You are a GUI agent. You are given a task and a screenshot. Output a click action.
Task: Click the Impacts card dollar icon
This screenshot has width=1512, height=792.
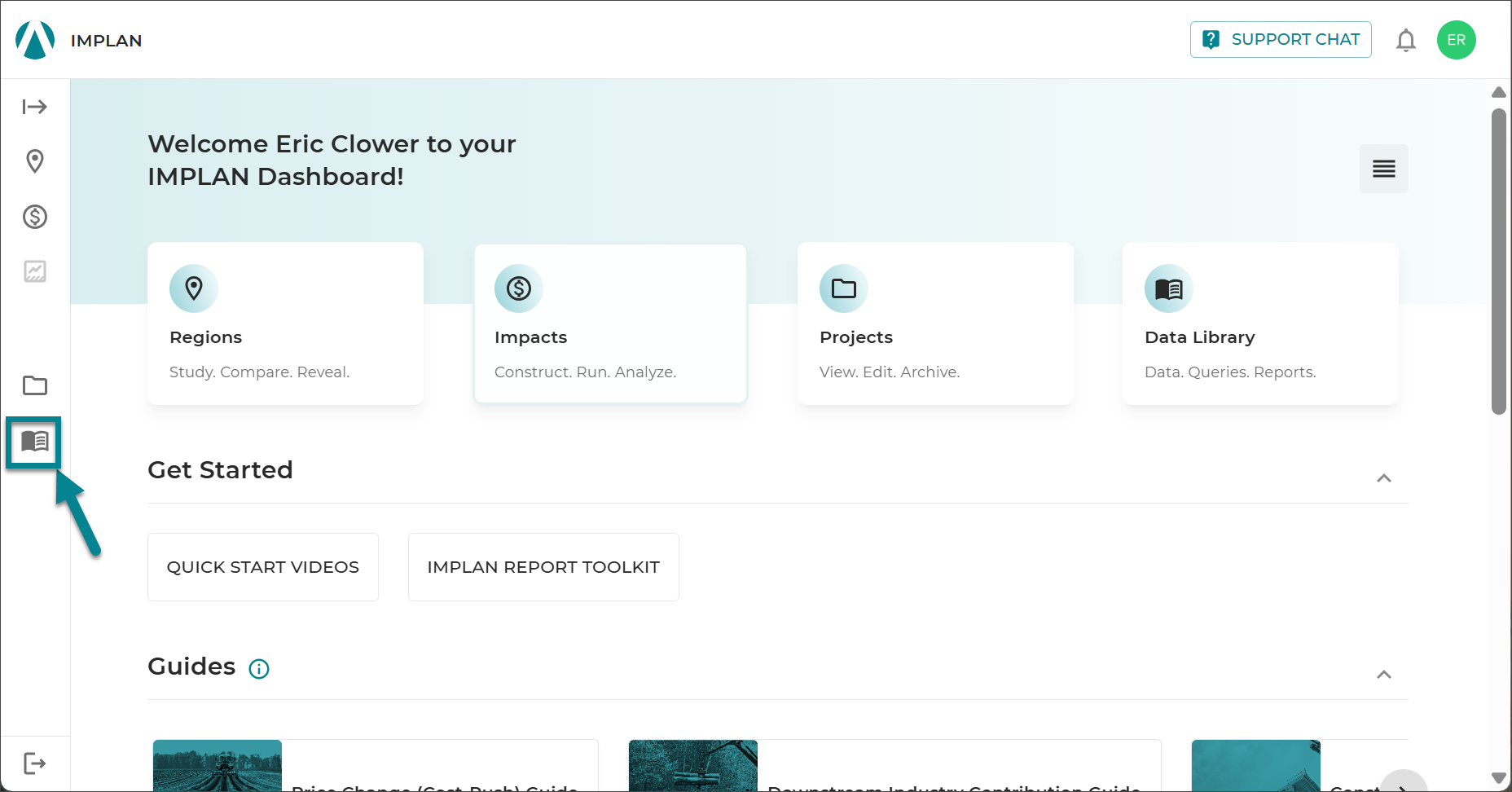(519, 288)
